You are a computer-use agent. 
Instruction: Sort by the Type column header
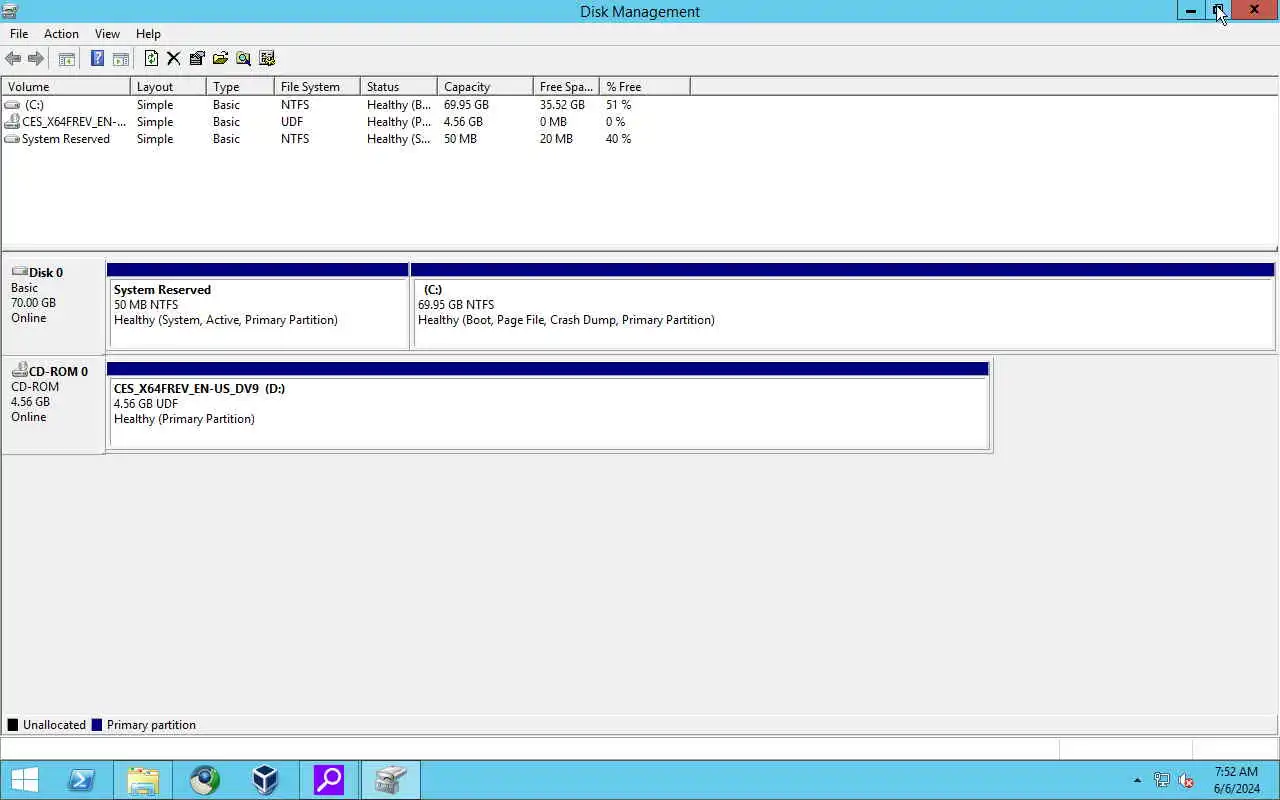coord(240,87)
